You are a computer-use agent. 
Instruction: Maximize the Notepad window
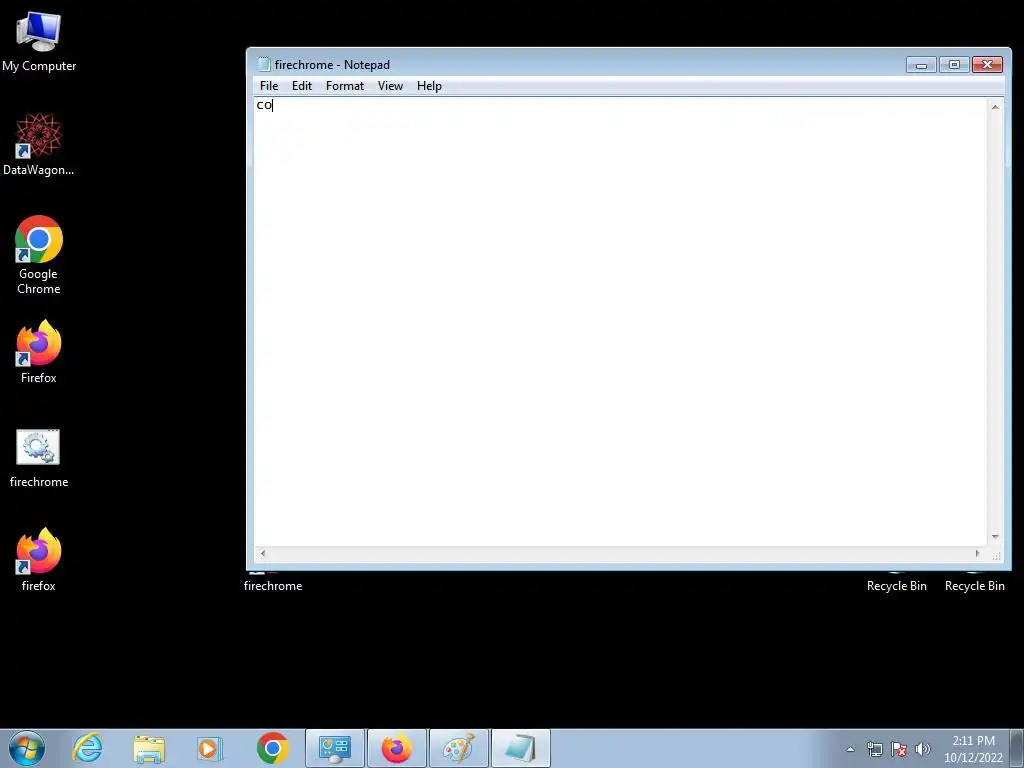[954, 65]
